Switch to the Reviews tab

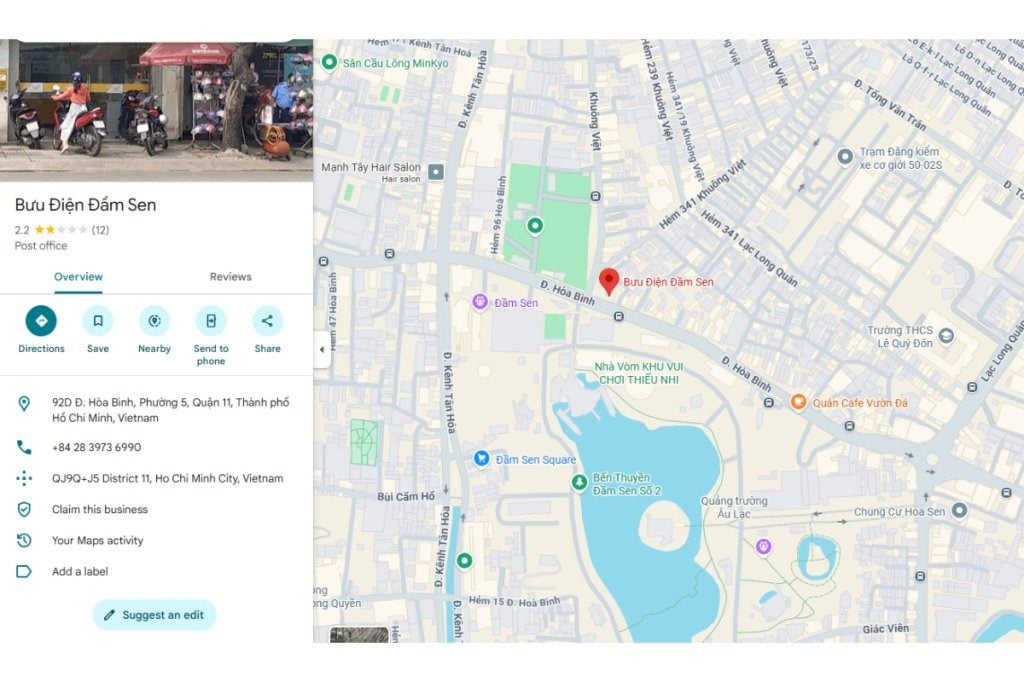point(230,277)
